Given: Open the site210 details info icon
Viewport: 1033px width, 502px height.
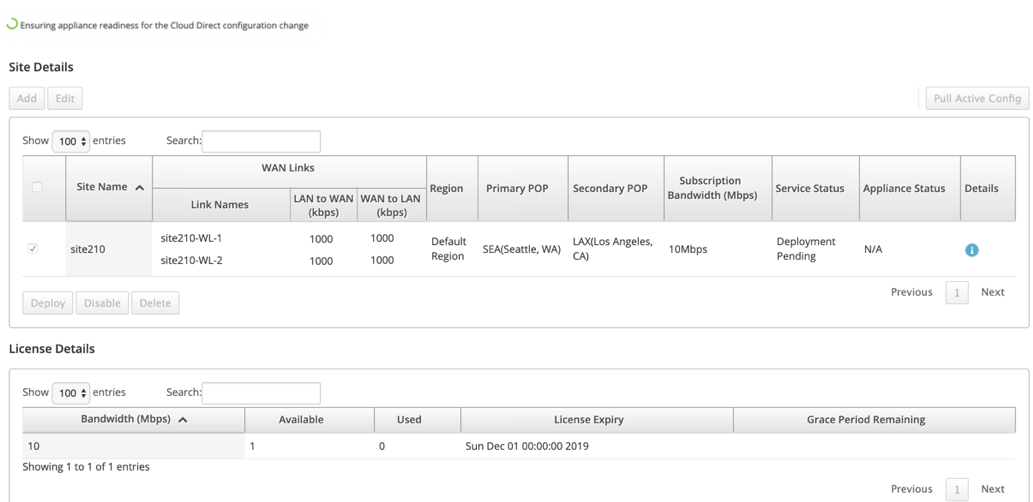Looking at the screenshot, I should point(972,250).
